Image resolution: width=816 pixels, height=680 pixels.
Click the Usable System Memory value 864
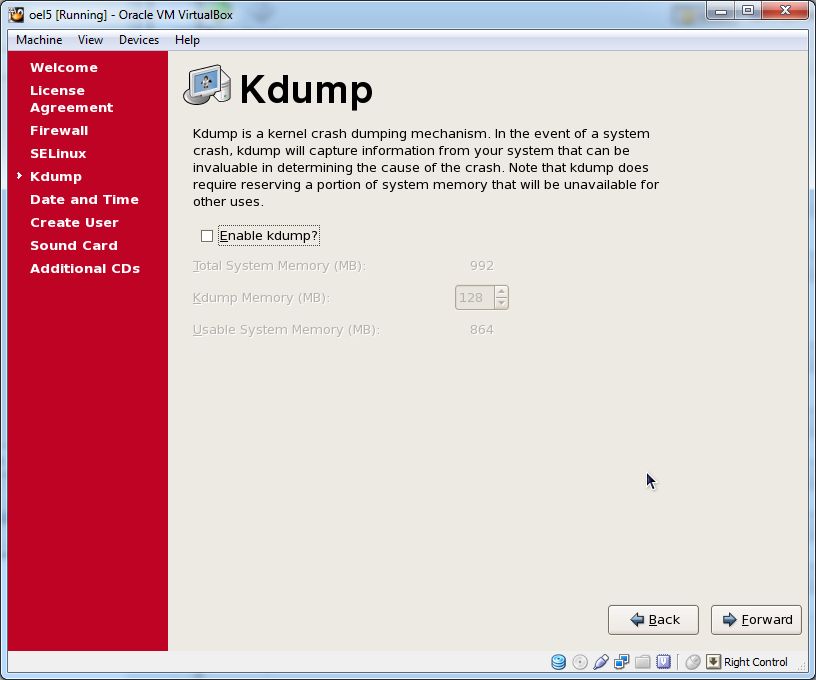(x=482, y=329)
